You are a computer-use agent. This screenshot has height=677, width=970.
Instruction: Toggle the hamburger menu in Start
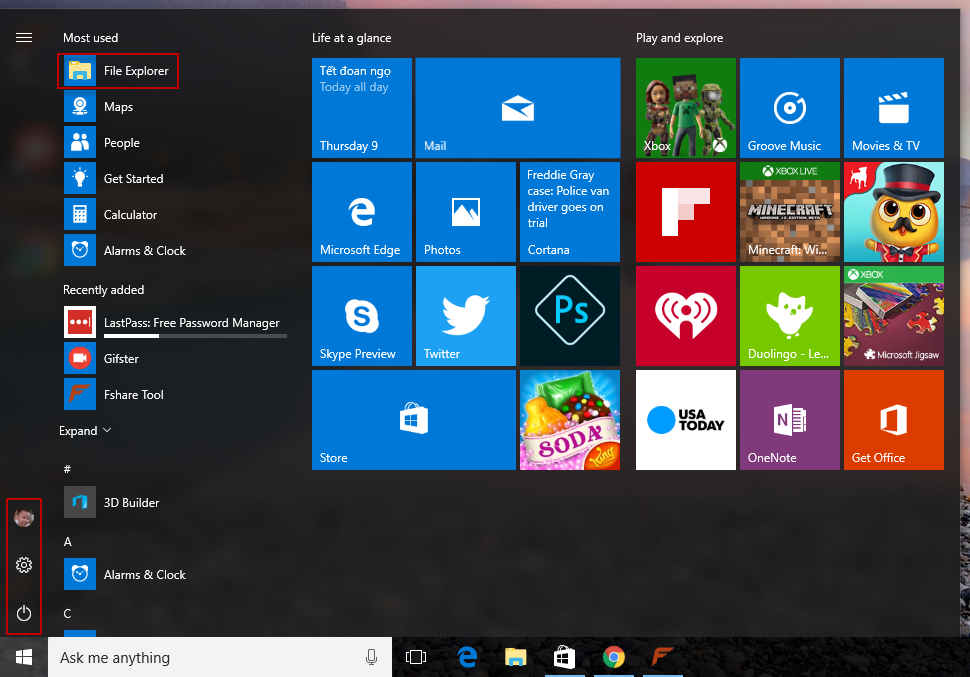[24, 38]
